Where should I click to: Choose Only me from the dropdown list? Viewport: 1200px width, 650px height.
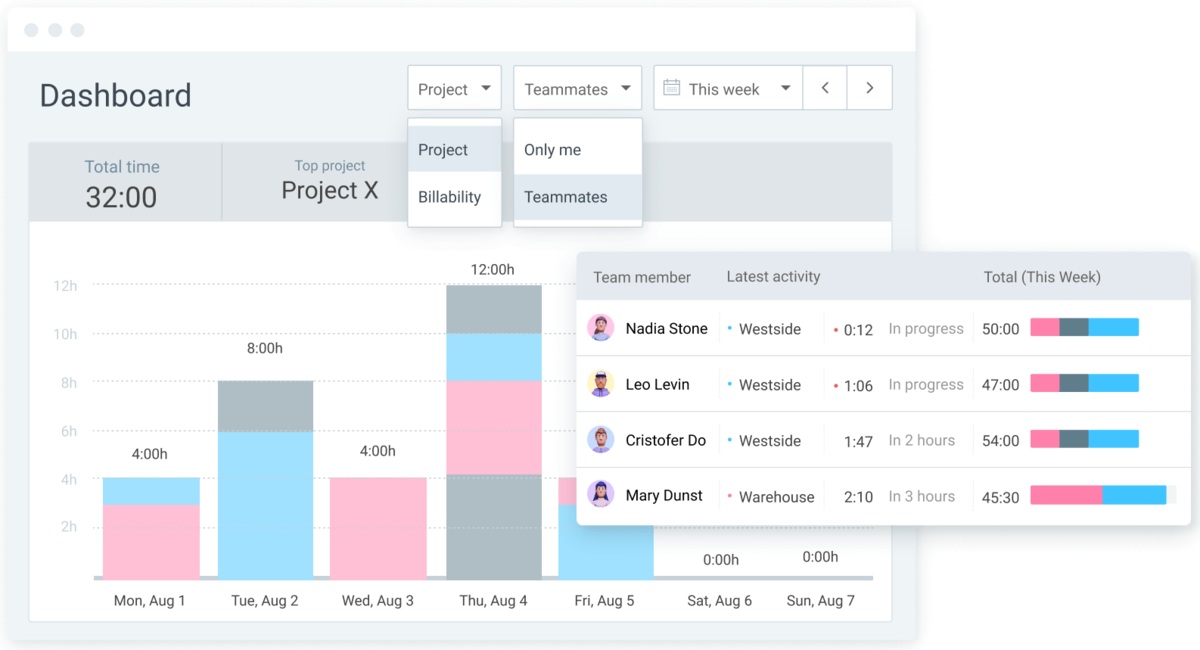coord(553,150)
